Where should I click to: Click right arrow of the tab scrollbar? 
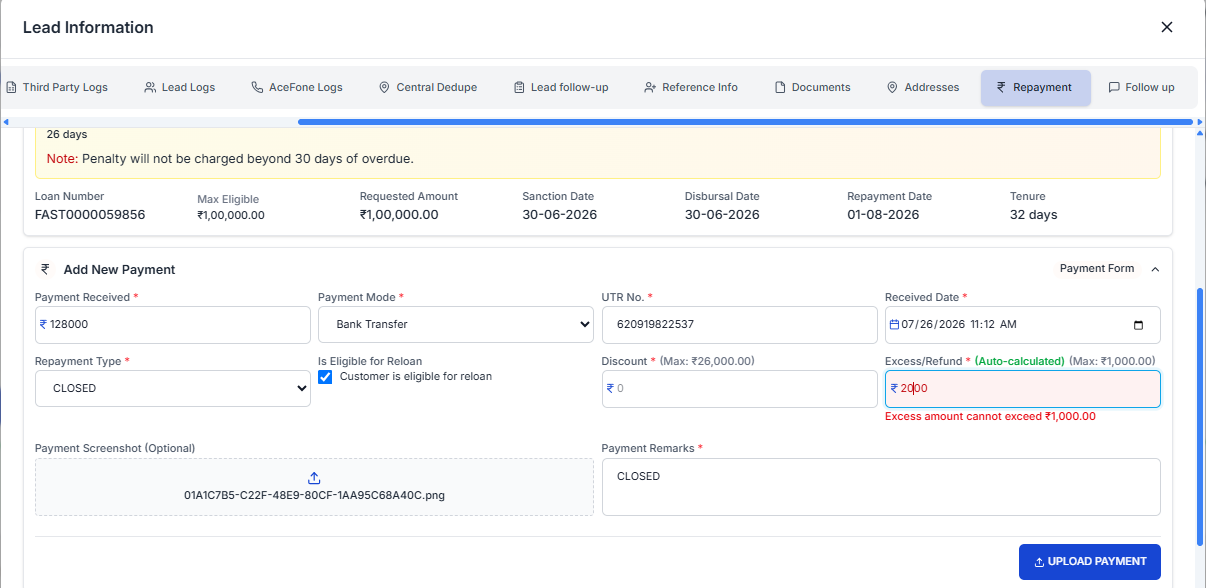click(1200, 122)
